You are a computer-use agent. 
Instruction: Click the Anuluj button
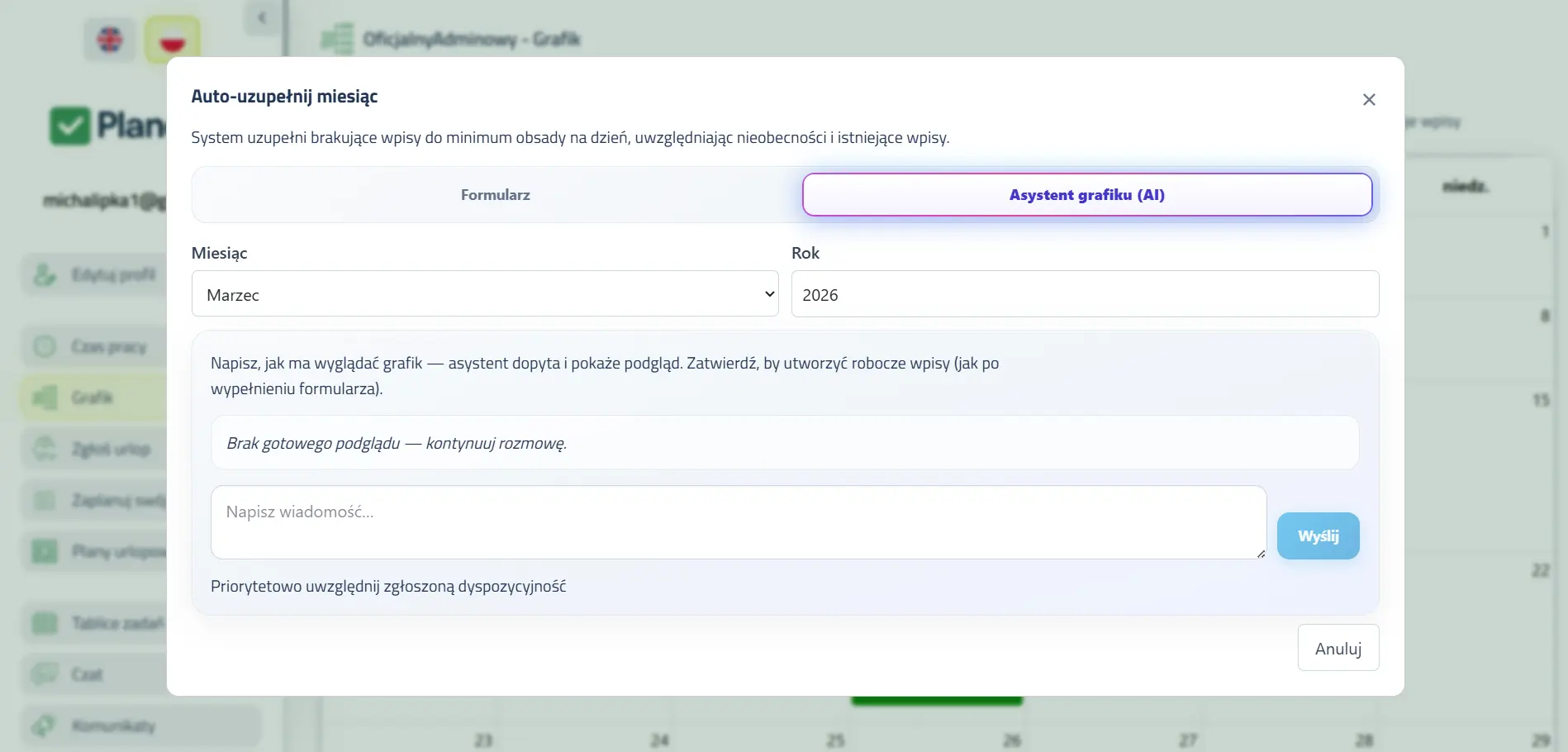click(x=1338, y=649)
